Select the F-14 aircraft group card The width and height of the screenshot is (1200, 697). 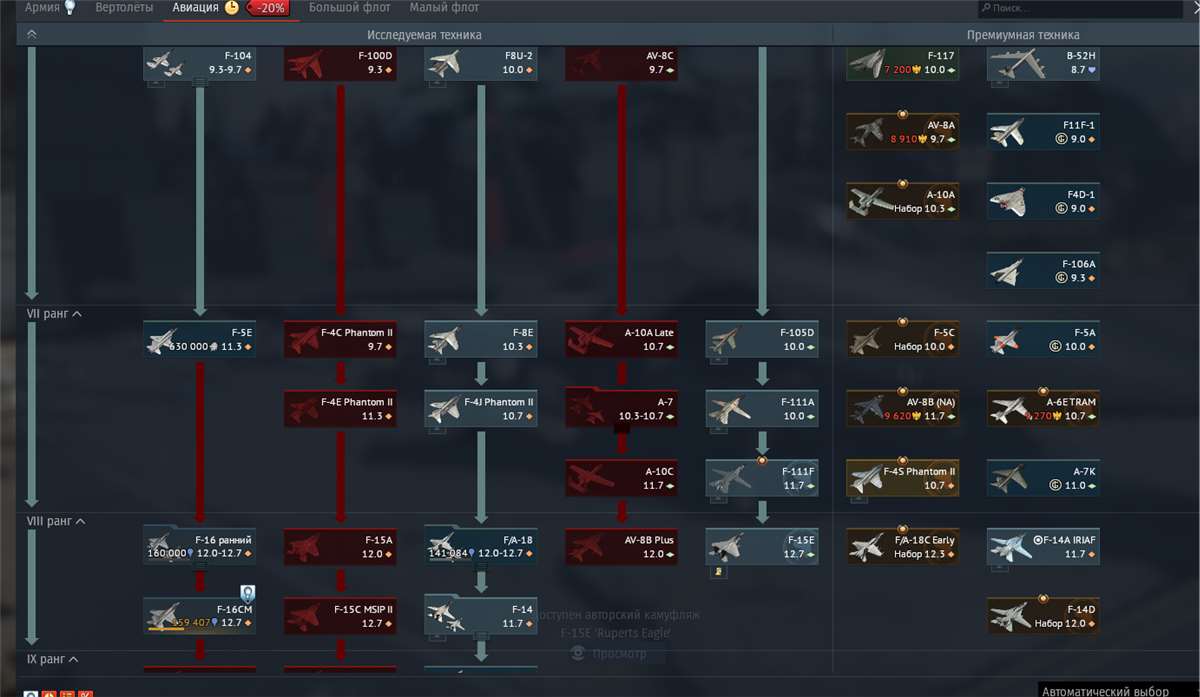(481, 615)
